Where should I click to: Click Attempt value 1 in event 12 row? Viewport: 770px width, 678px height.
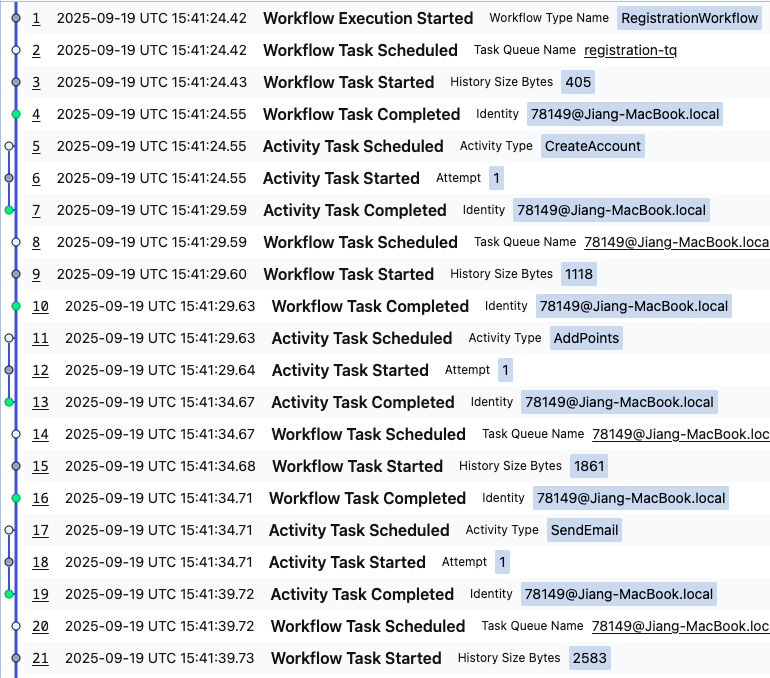pyautogui.click(x=505, y=370)
